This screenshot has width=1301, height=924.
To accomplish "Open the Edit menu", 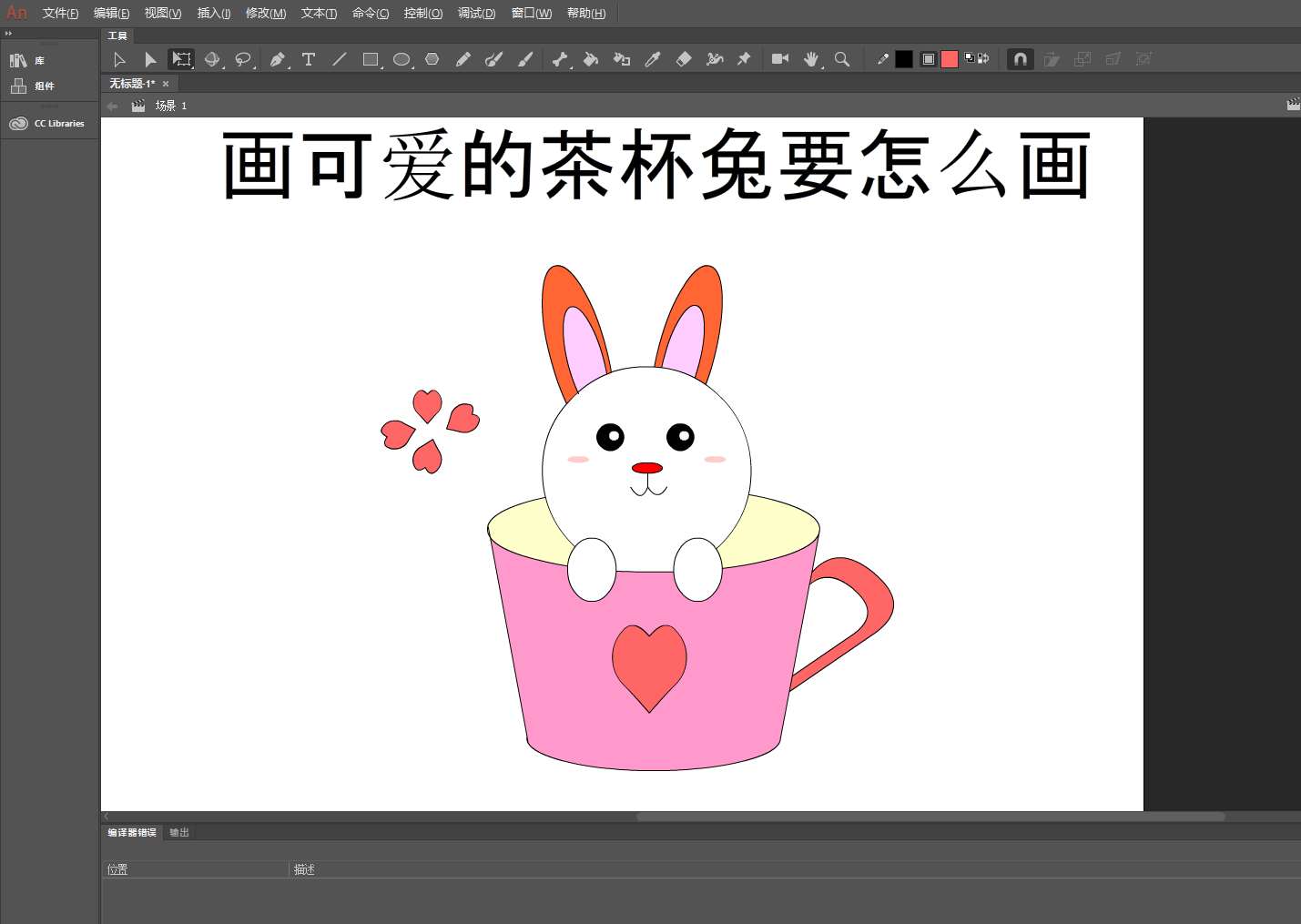I will 111,13.
